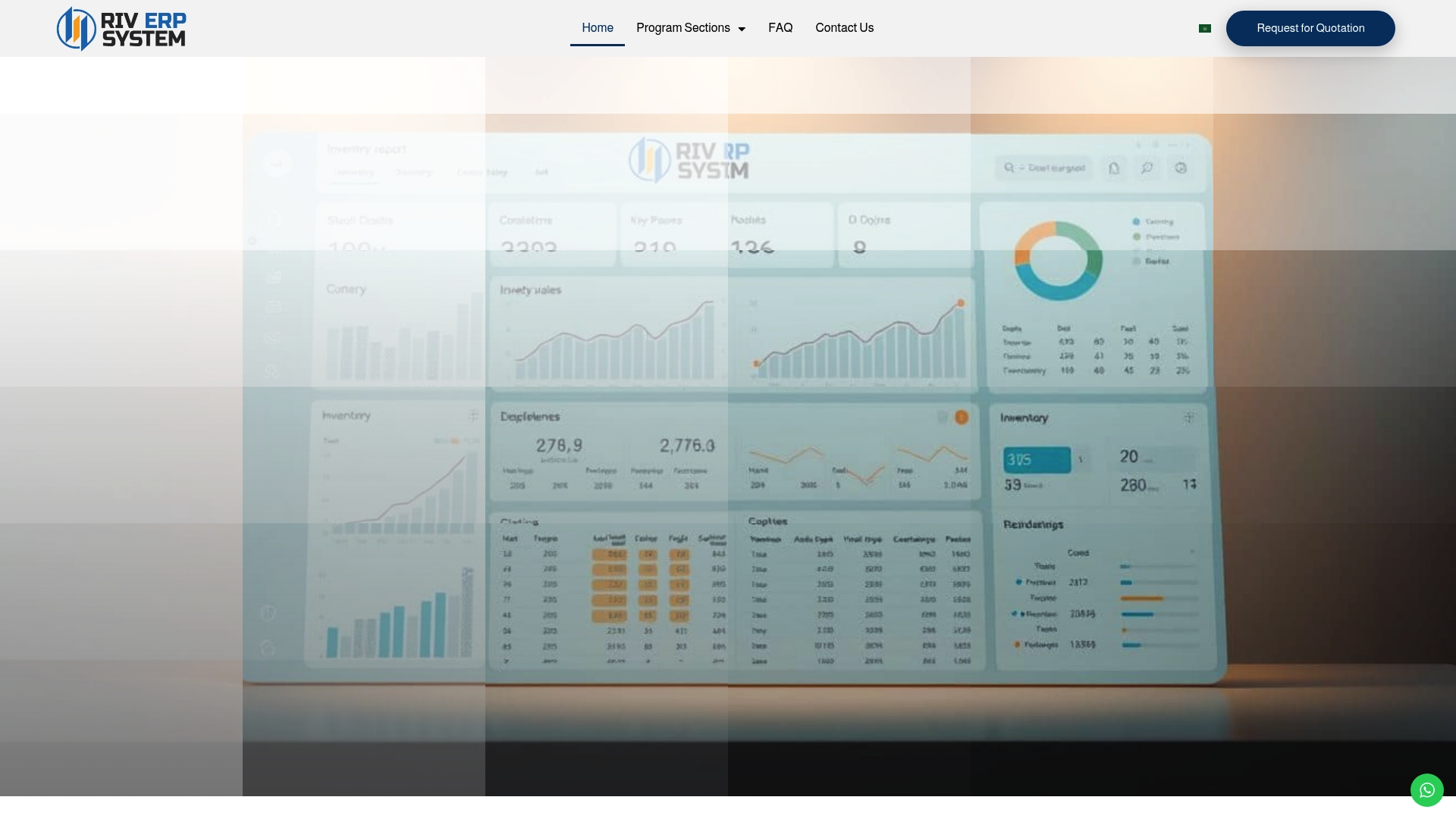
Task: Select the Home navigation tab
Action: 597,28
